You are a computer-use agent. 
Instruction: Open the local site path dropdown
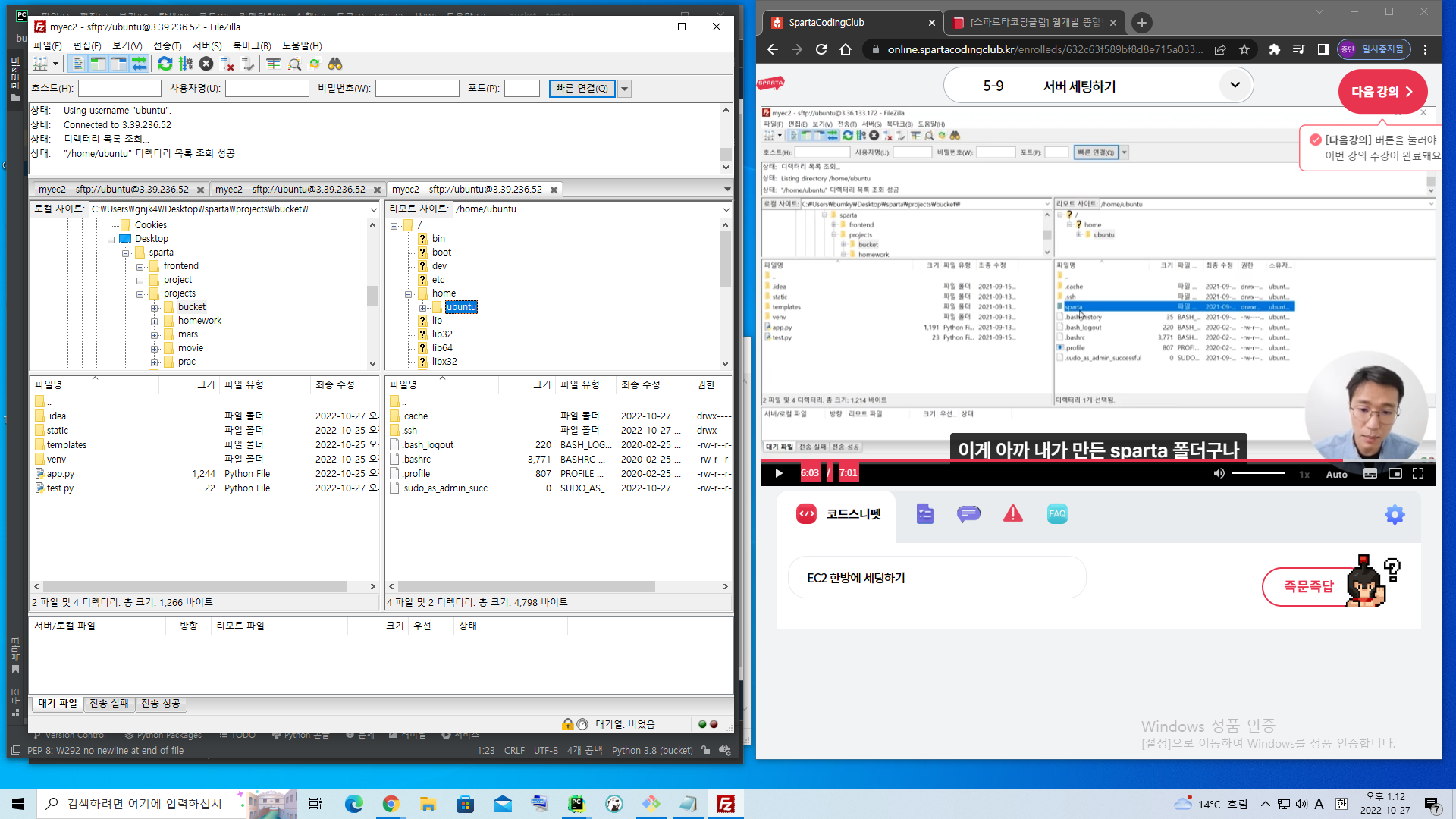[x=373, y=209]
